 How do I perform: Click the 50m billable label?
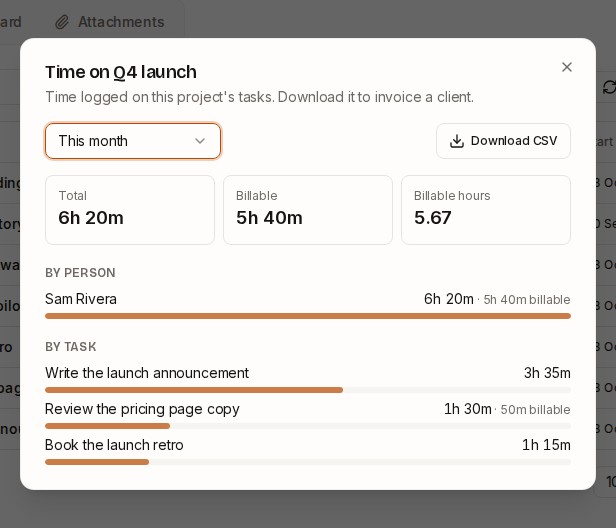coord(535,410)
